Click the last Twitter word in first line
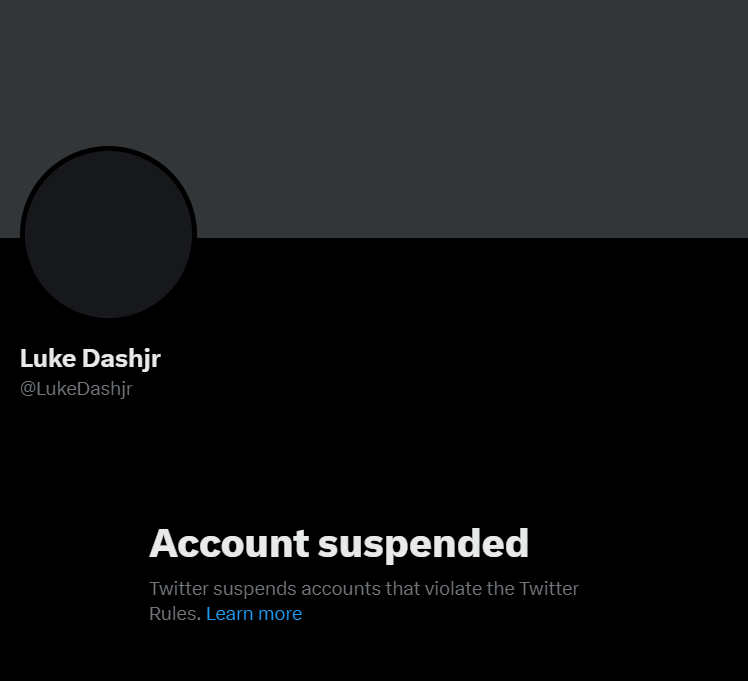This screenshot has width=748, height=681. (549, 588)
